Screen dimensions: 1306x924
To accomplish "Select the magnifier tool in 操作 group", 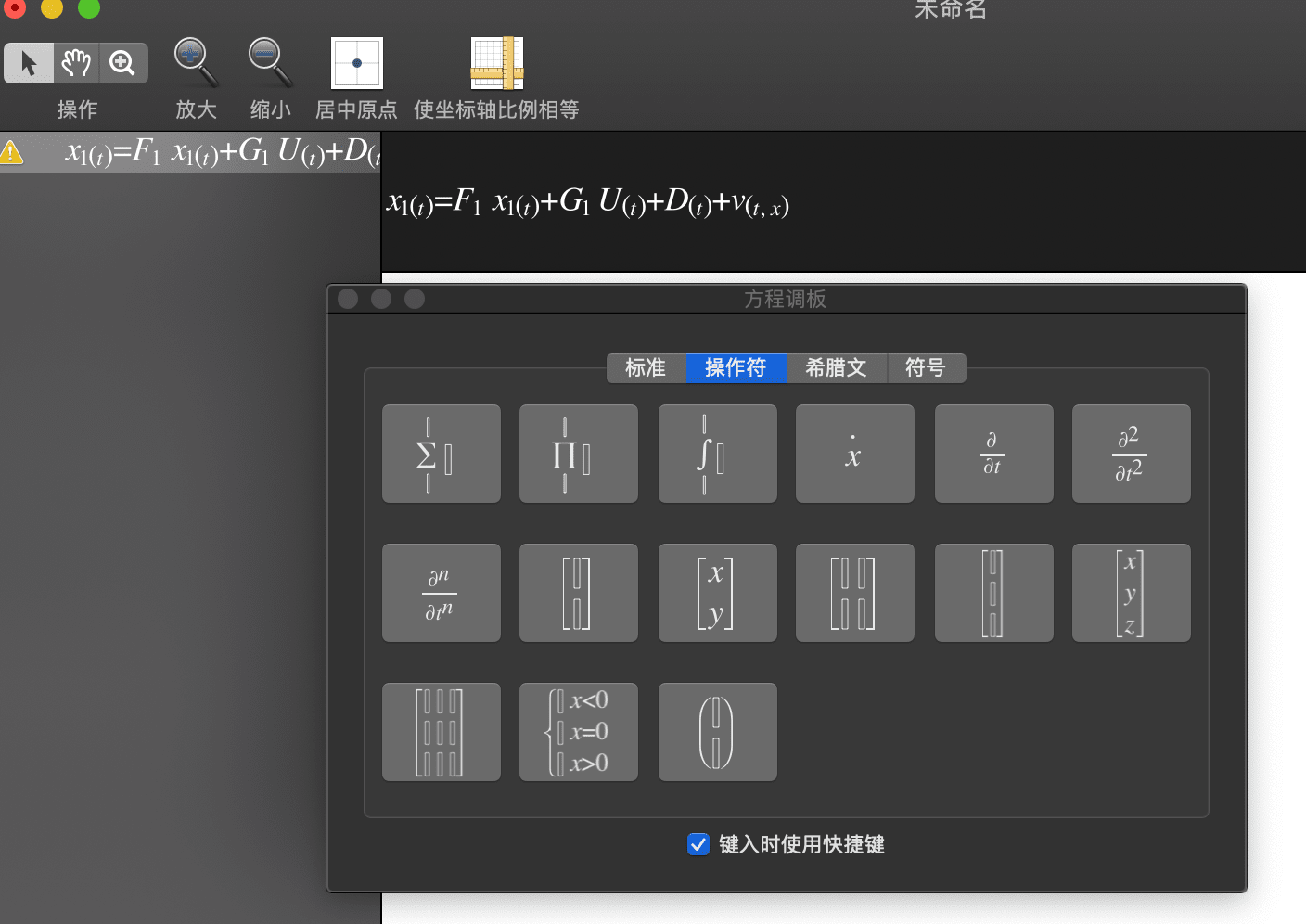I will click(x=122, y=62).
